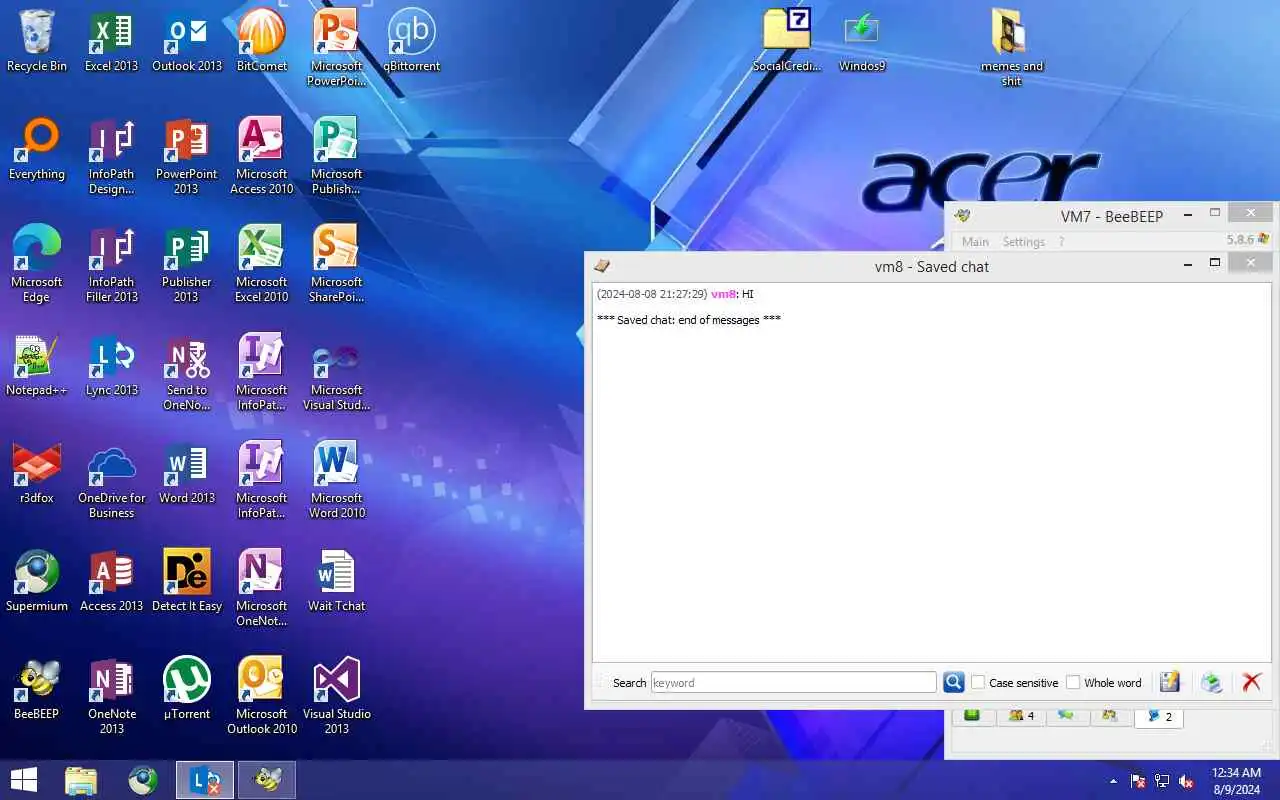This screenshot has width=1280, height=800.
Task: Click the OneNote 2013 desktop icon
Action: [112, 696]
